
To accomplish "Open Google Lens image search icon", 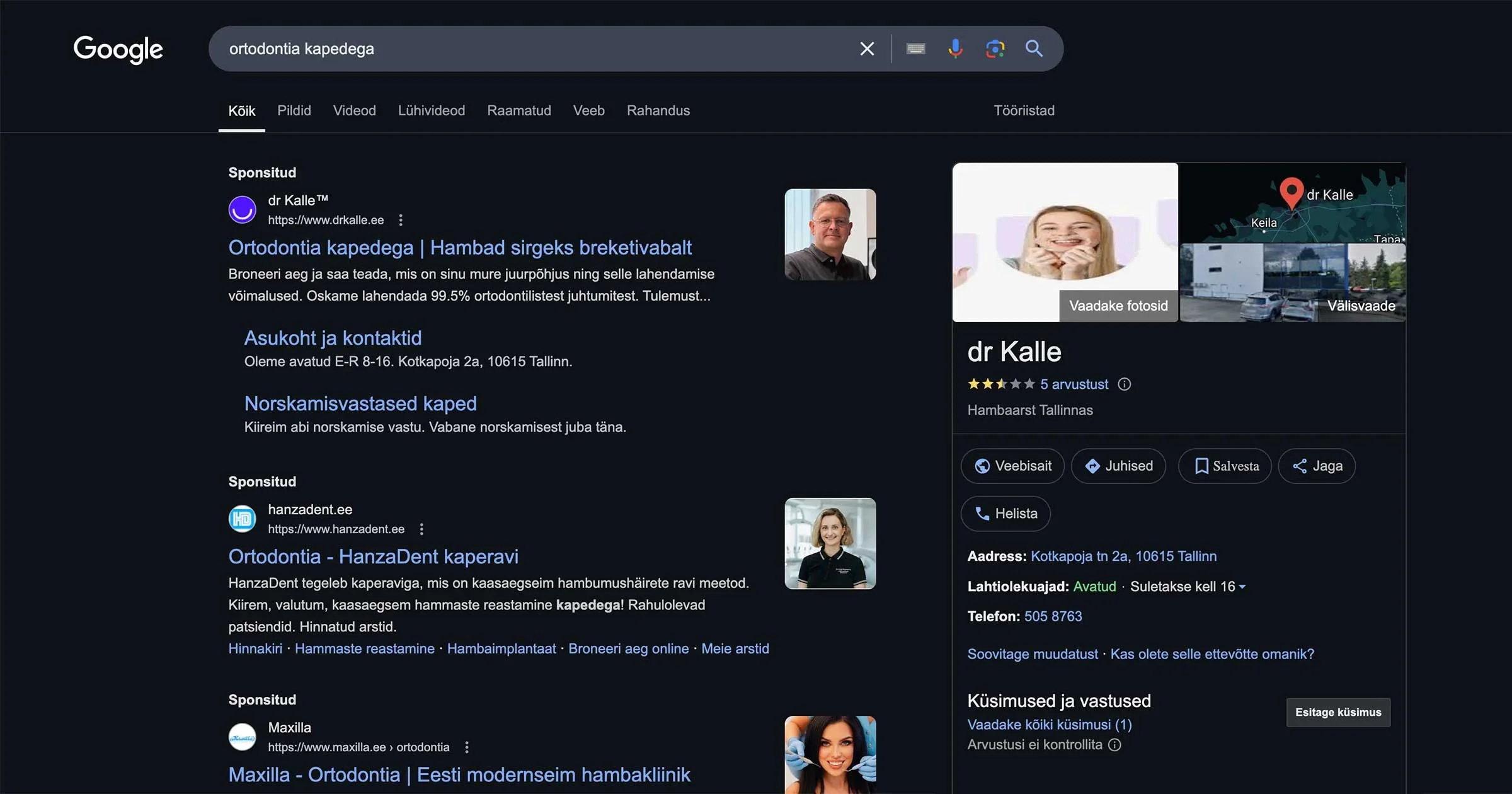I will (x=995, y=49).
